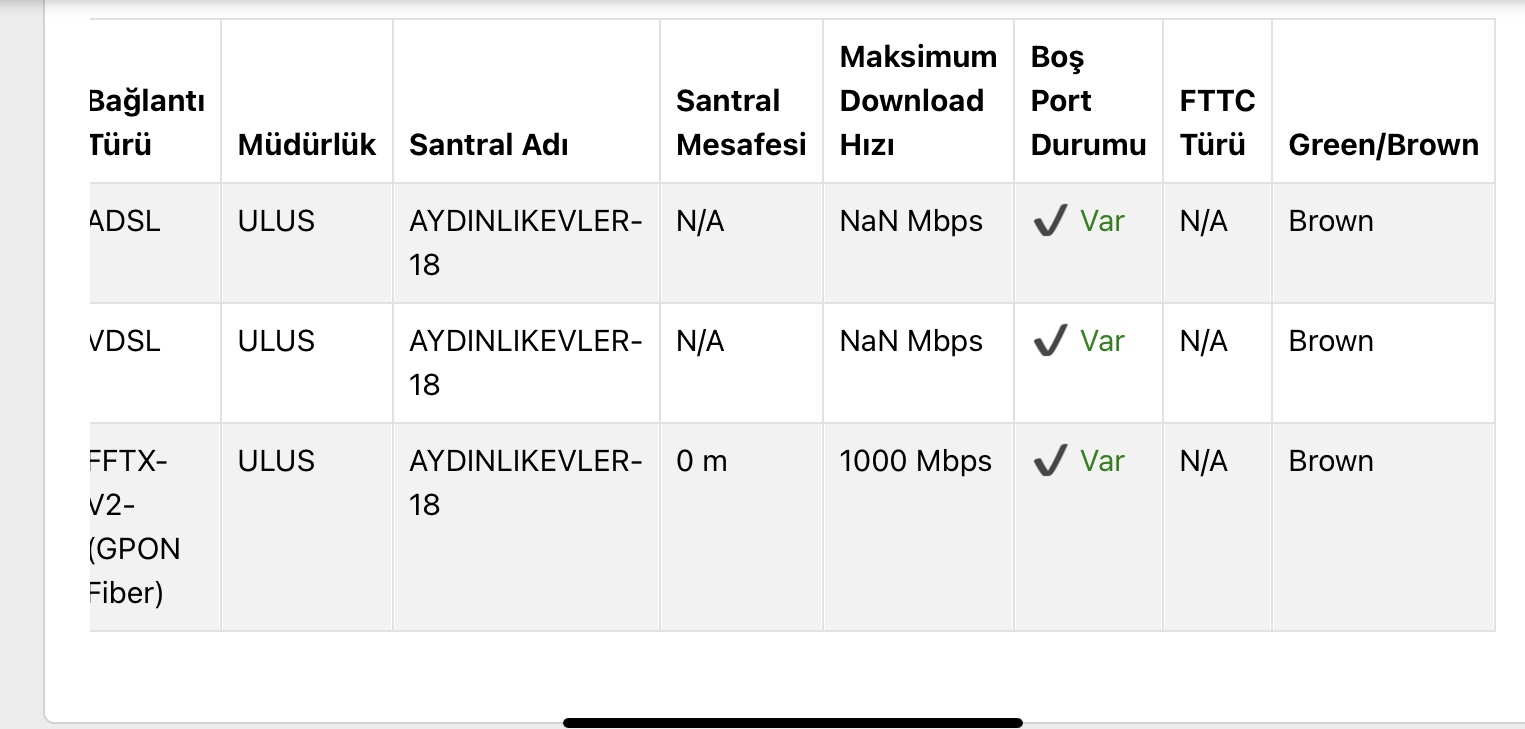The image size is (1525, 729).
Task: Tap the "Santral Mesafesi" column header
Action: (x=740, y=123)
